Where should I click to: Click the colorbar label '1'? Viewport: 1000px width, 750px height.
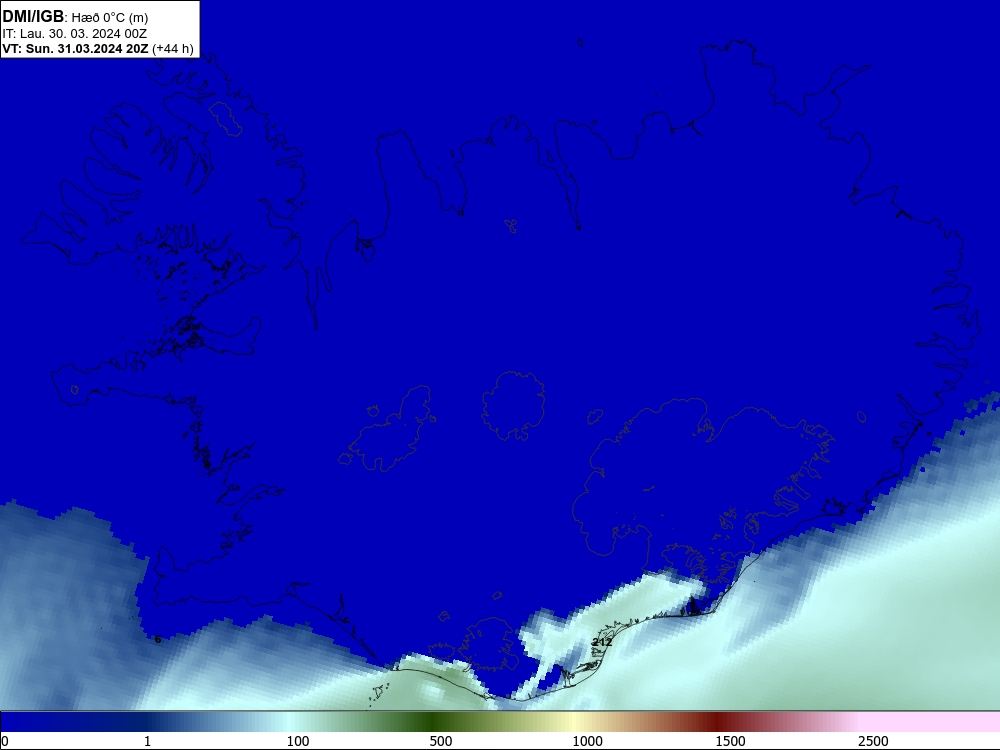pyautogui.click(x=147, y=741)
